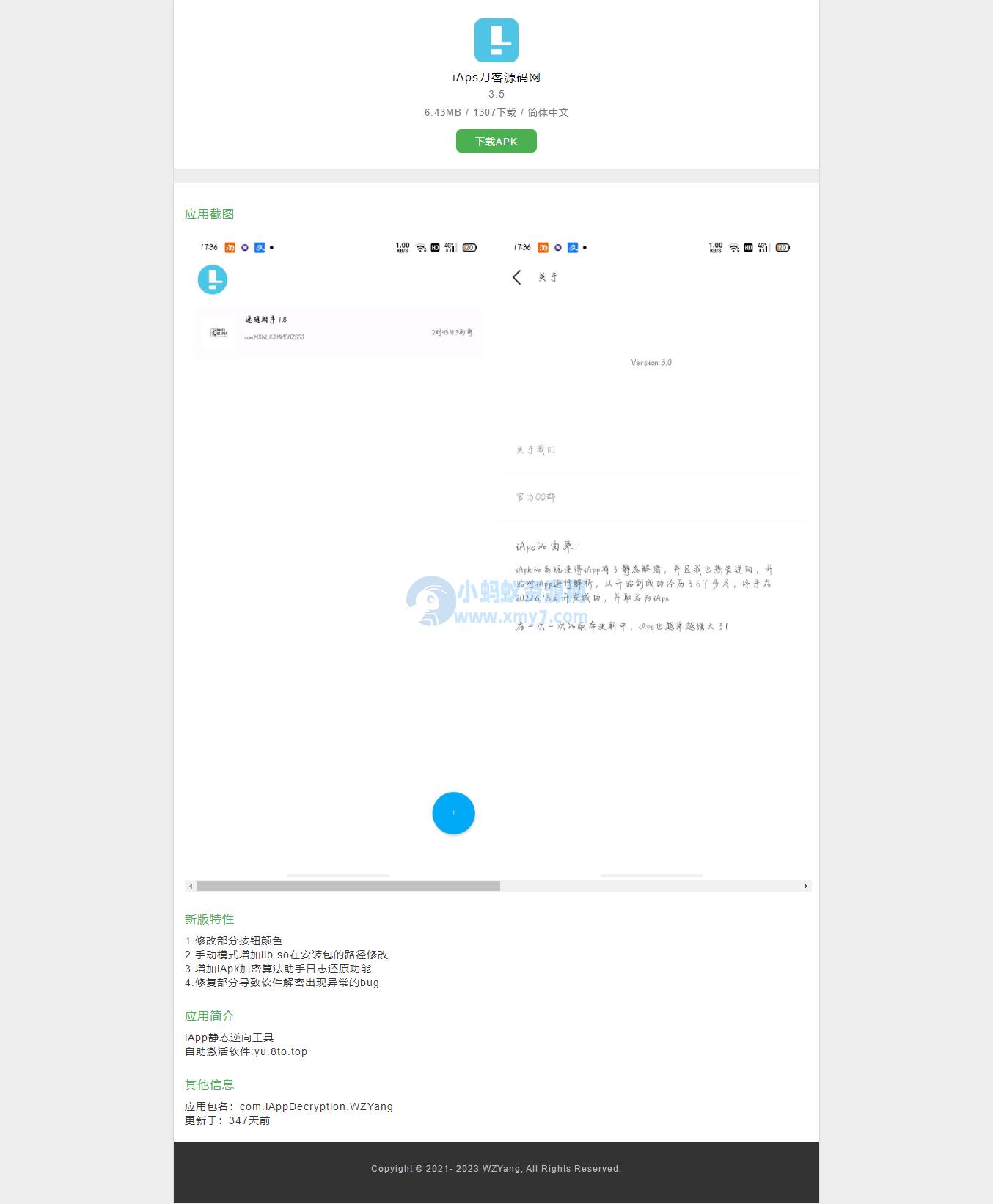The height and width of the screenshot is (1204, 993).
Task: Click the 应用截图 section heading
Action: pyautogui.click(x=209, y=214)
